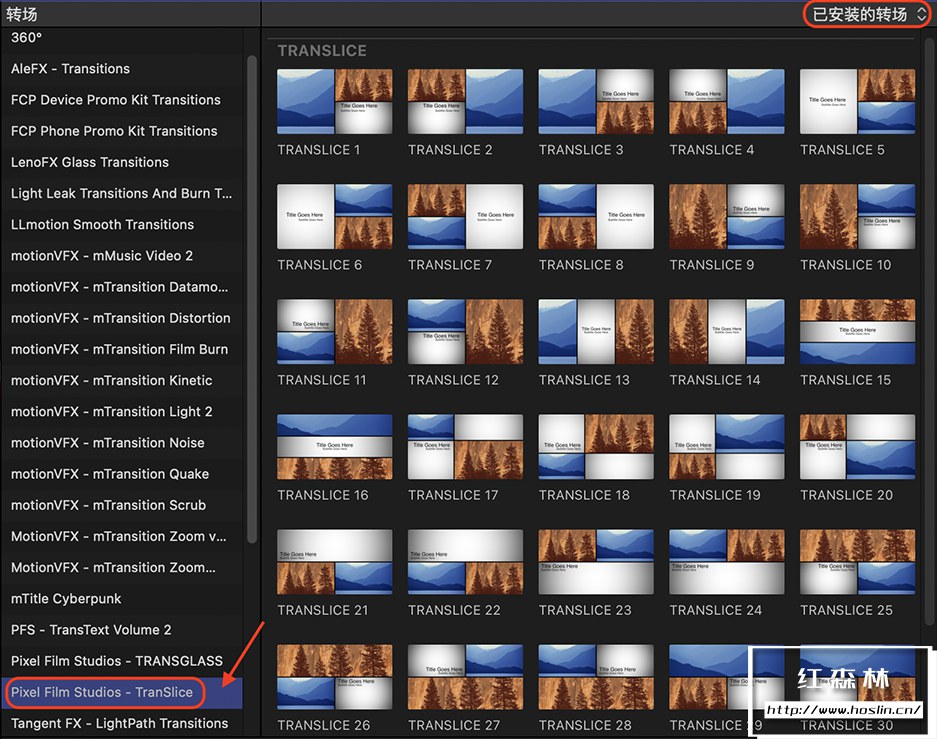Pick the TRANSLICE 4 thumbnail
937x739 pixels.
click(x=727, y=101)
